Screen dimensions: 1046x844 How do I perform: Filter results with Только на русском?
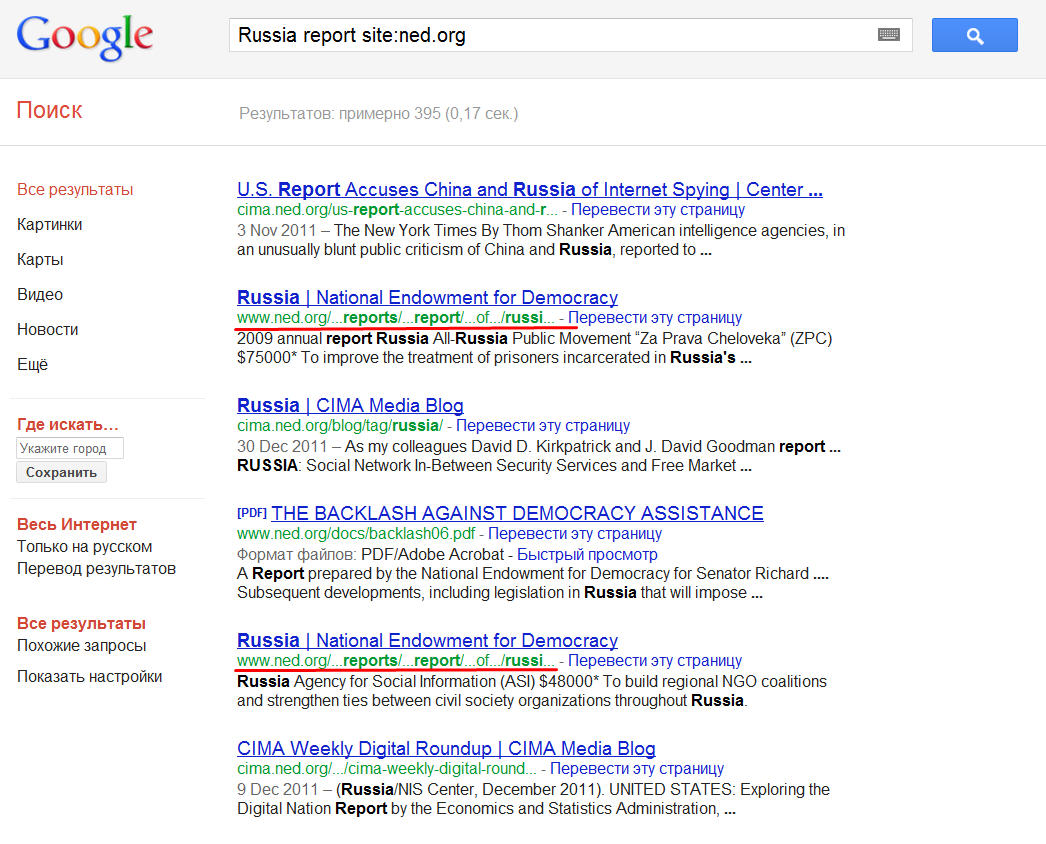[85, 546]
